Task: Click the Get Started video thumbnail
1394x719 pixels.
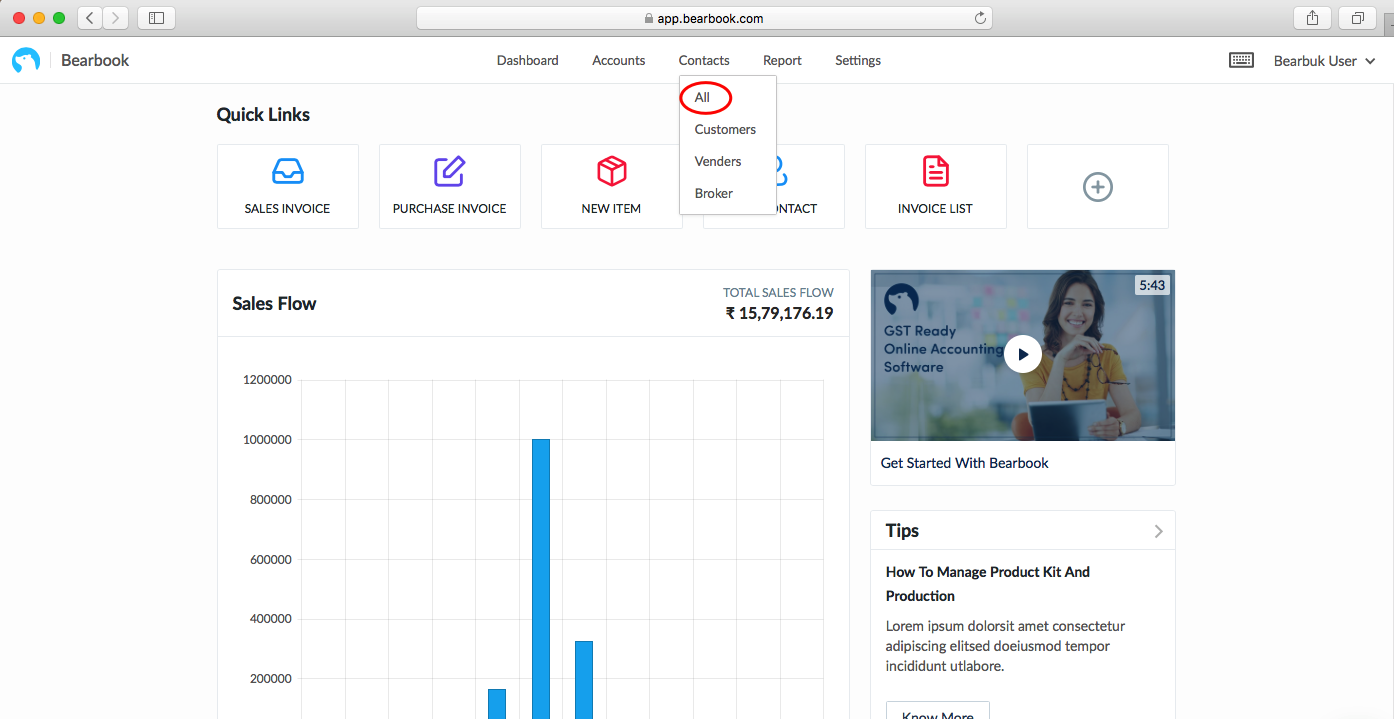Action: coord(1023,355)
